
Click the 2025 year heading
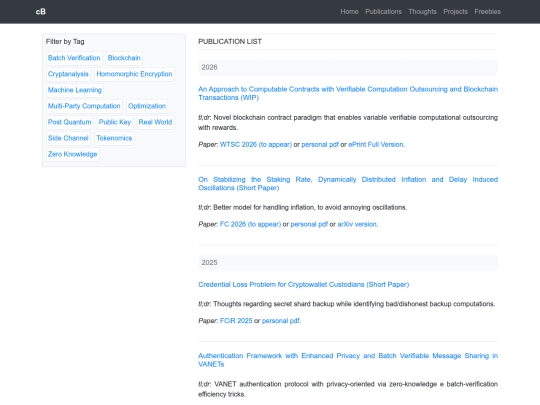click(348, 262)
